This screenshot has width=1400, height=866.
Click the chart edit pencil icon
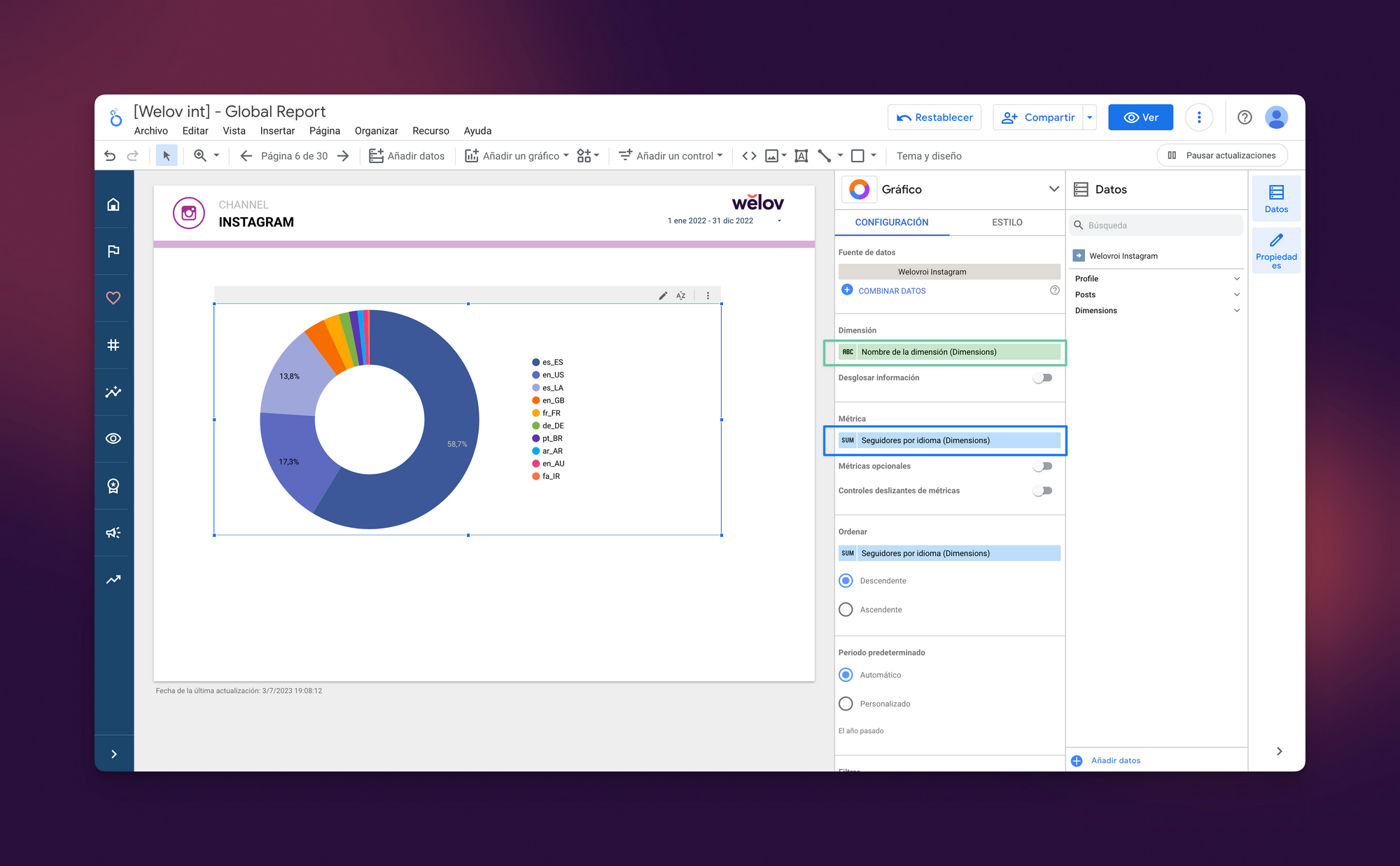pos(663,295)
